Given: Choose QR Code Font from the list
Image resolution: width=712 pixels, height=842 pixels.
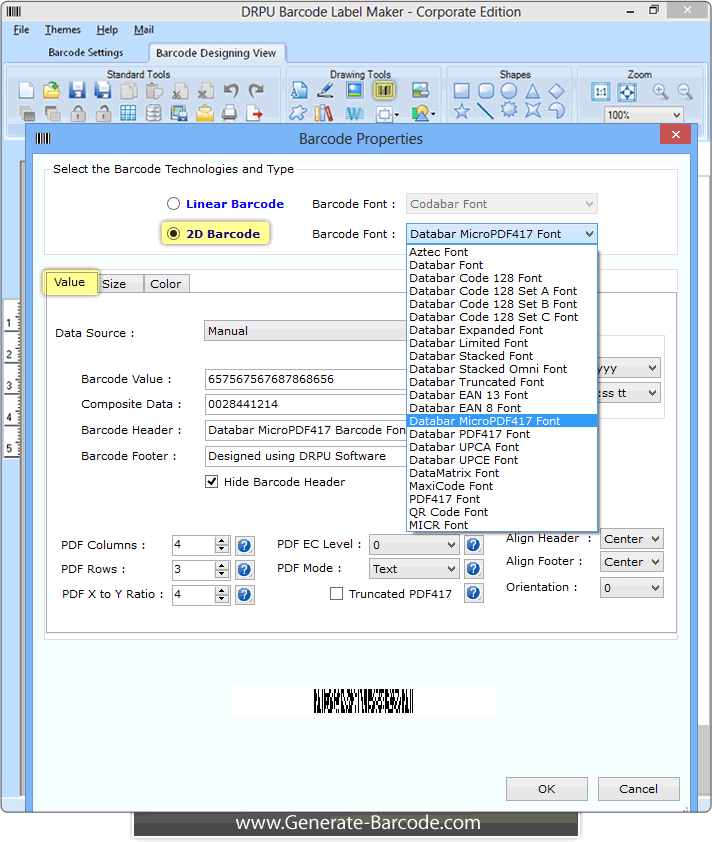Looking at the screenshot, I should (448, 512).
